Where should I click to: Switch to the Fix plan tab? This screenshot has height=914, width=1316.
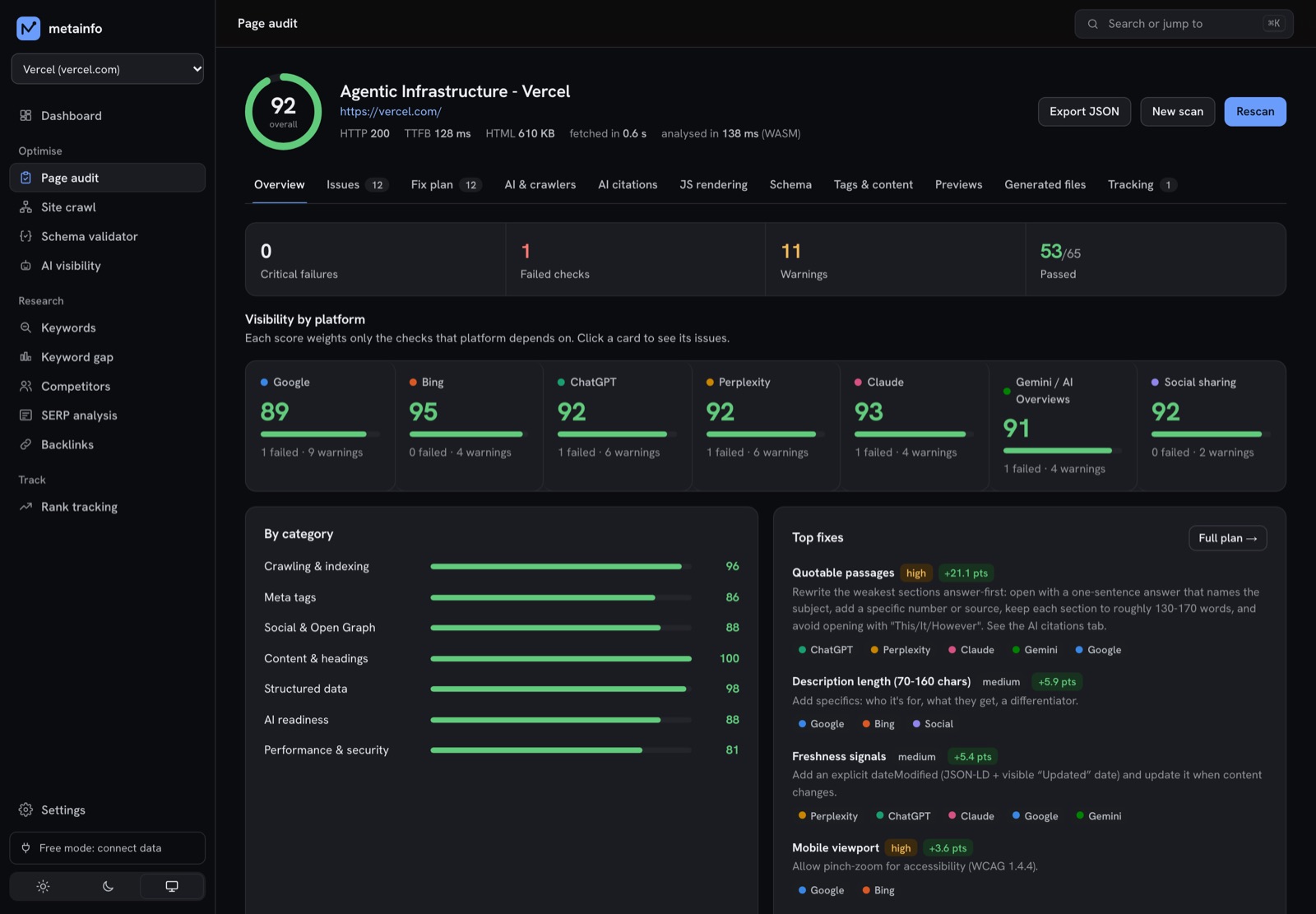pos(446,184)
